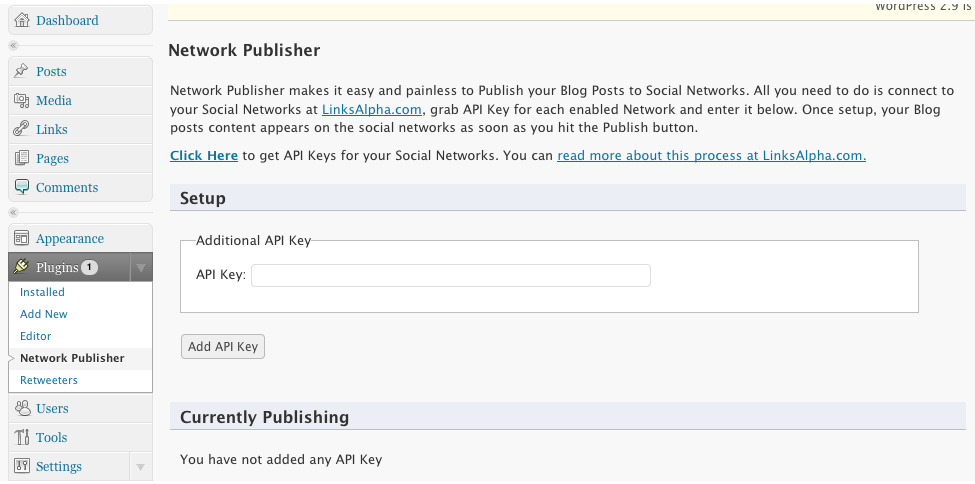Click the Comments speech bubble icon
The height and width of the screenshot is (484, 975).
coord(22,187)
